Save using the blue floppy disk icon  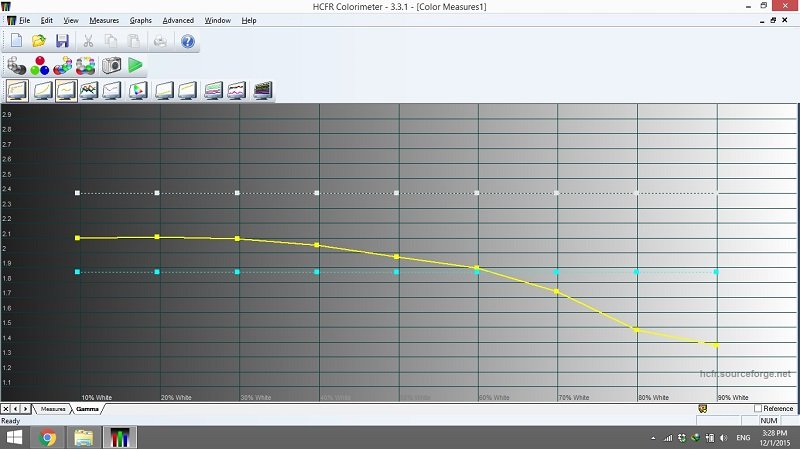tap(62, 41)
